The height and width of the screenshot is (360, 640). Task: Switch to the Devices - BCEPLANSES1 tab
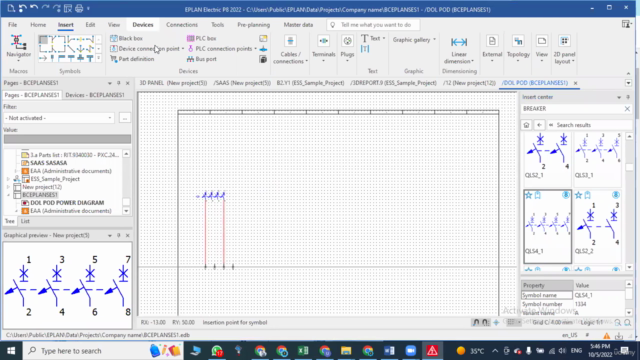(x=95, y=95)
